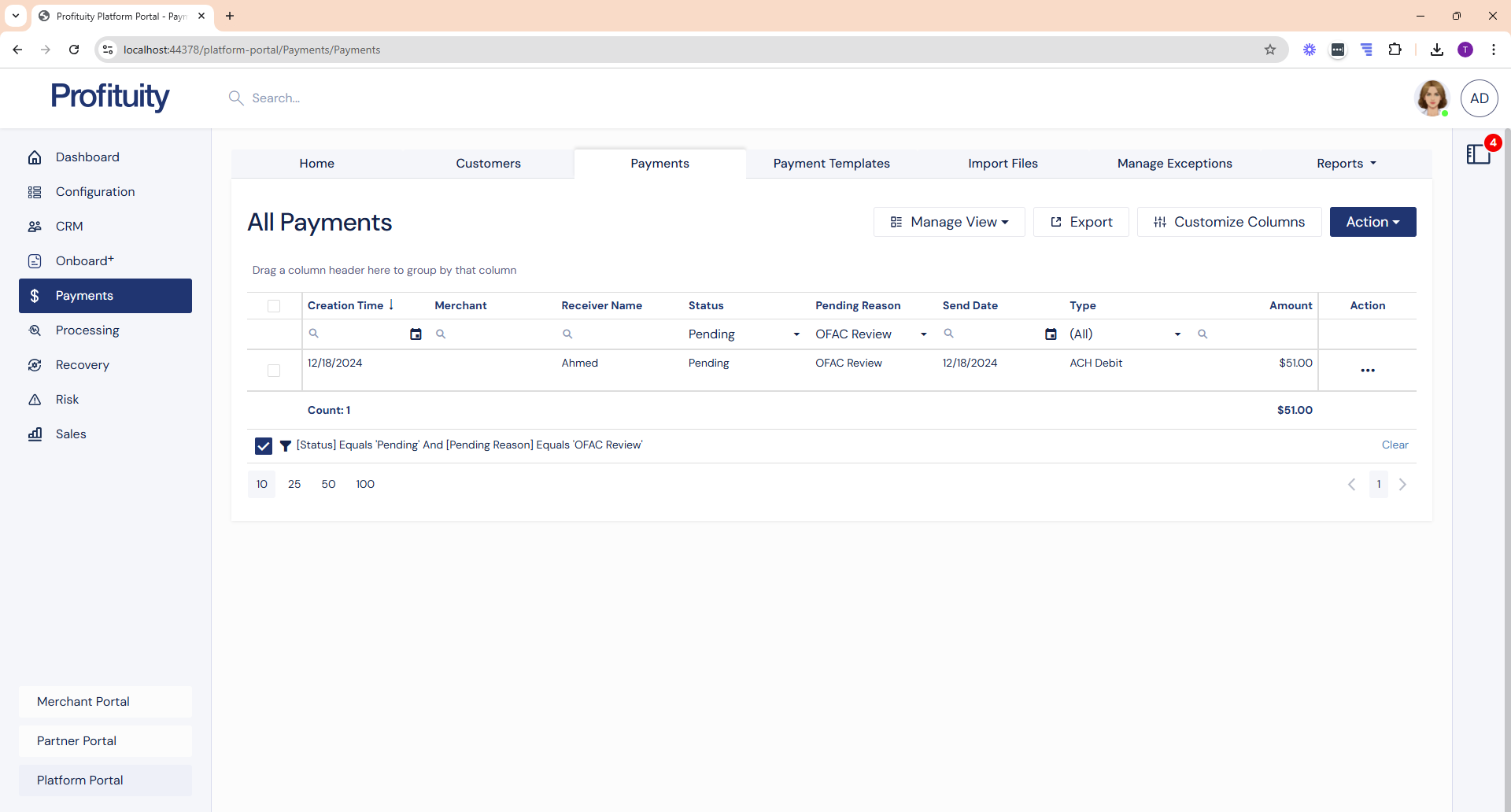
Task: Open the Creation Time calendar picker
Action: tap(416, 334)
